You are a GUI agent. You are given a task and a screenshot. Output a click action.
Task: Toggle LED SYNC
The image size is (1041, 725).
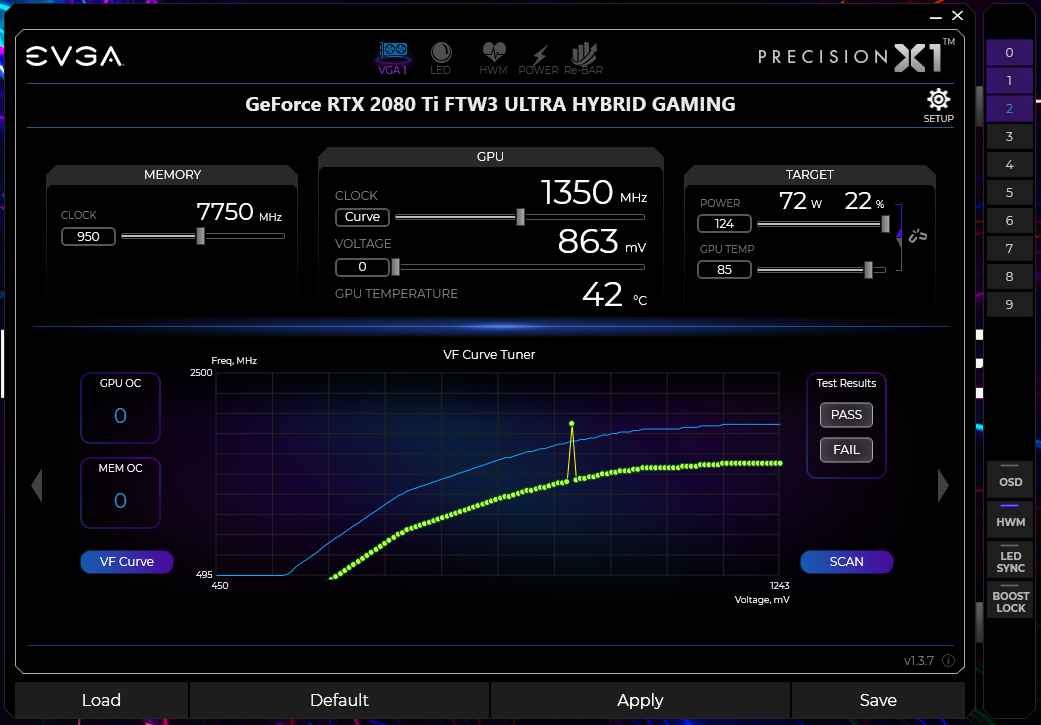coord(1010,560)
